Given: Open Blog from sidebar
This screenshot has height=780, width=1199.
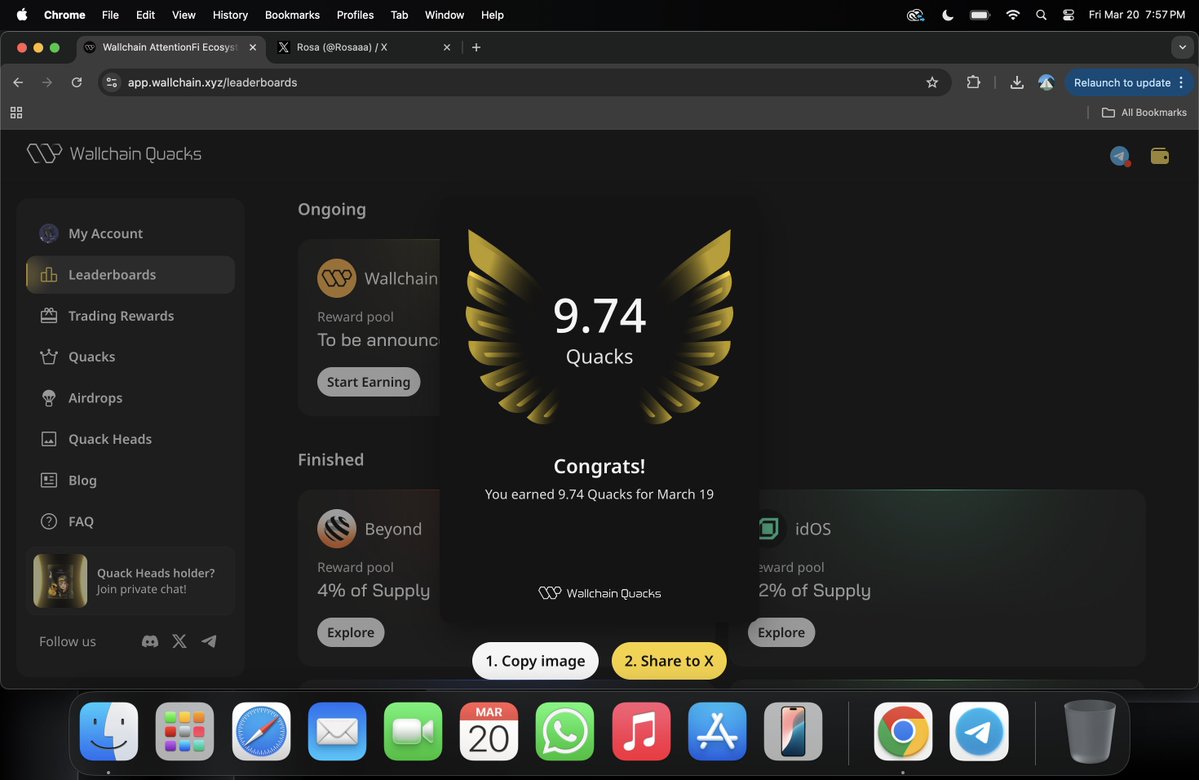Looking at the screenshot, I should click(x=130, y=480).
